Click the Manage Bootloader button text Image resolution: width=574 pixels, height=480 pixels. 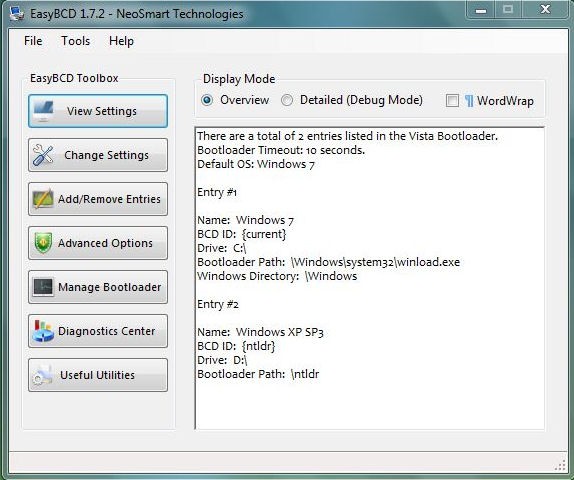click(x=109, y=287)
